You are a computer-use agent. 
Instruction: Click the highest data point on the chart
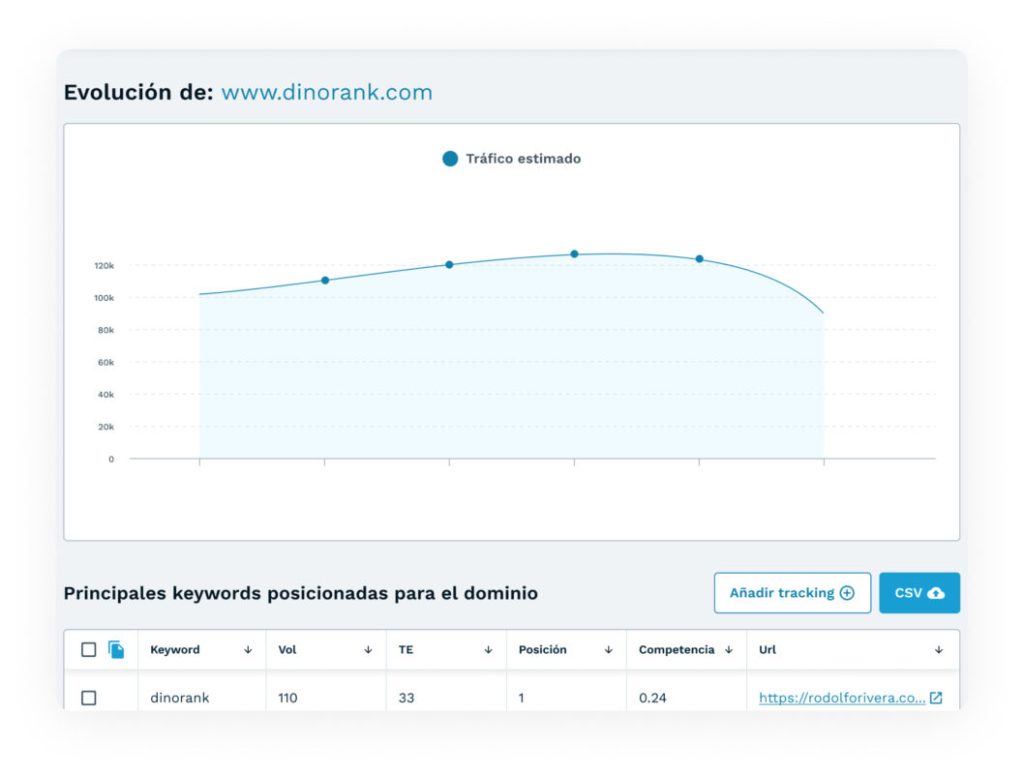574,254
